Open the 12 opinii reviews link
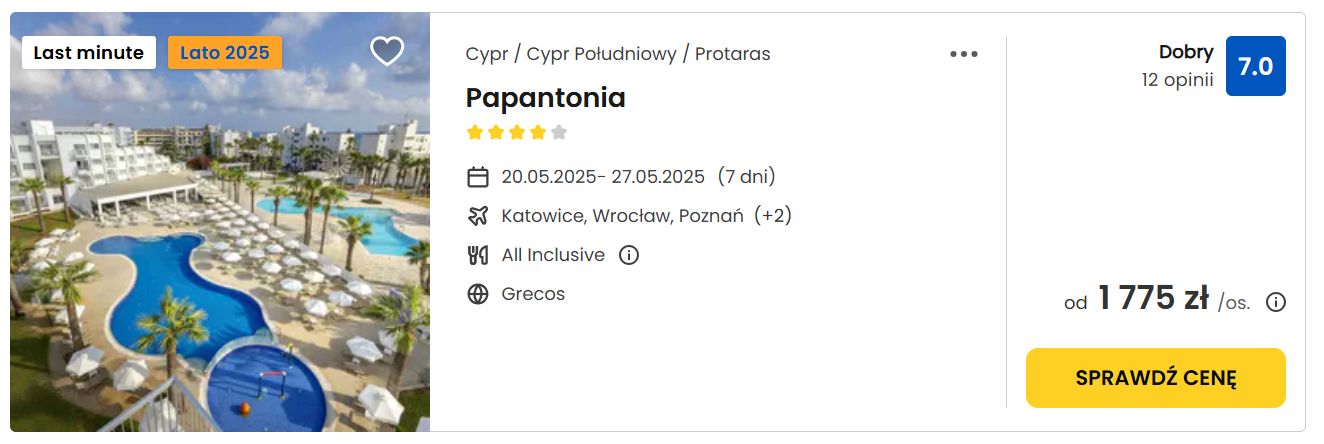The width and height of the screenshot is (1324, 444). tap(1178, 80)
